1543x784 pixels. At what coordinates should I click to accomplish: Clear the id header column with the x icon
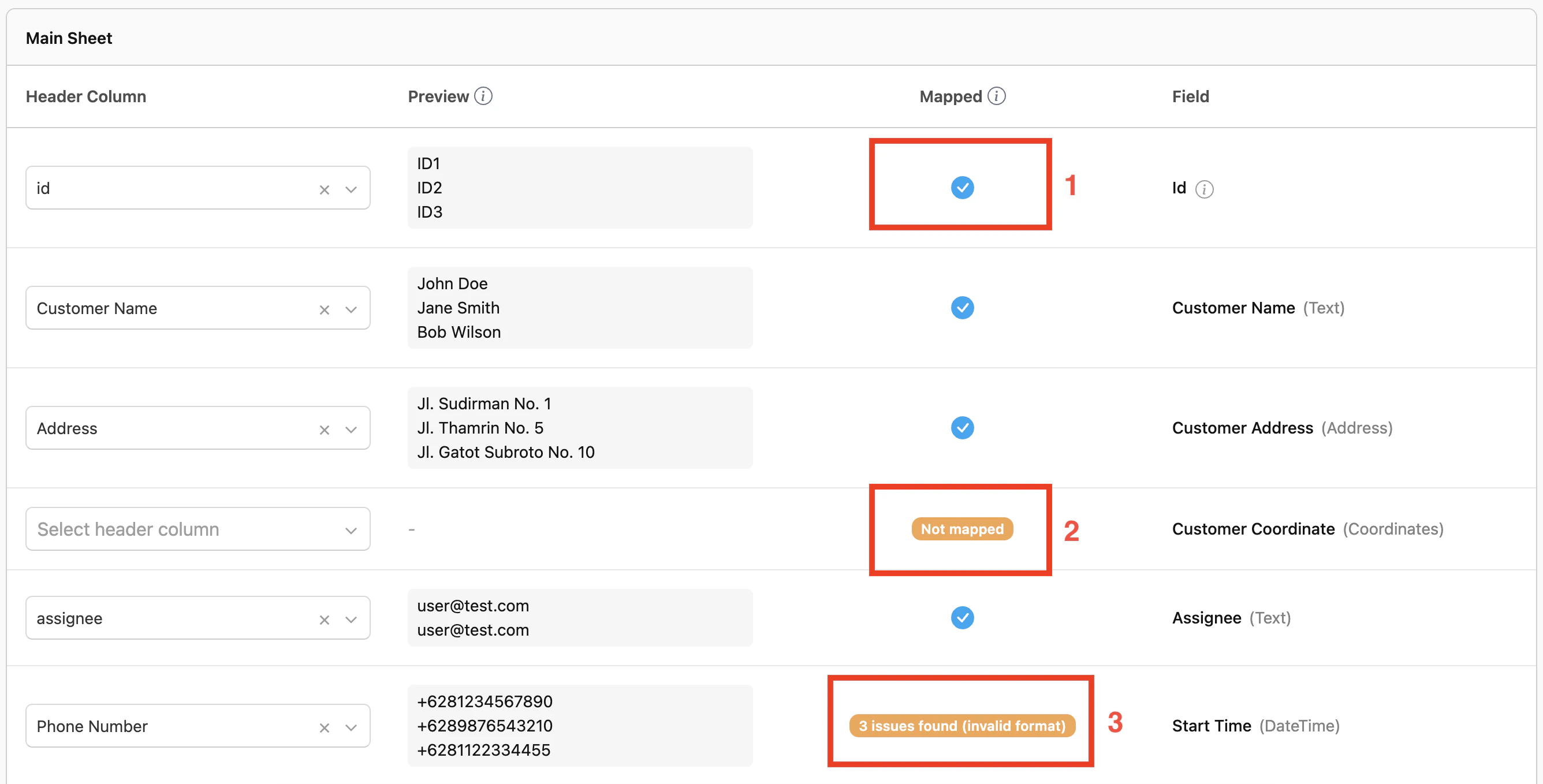(x=324, y=189)
